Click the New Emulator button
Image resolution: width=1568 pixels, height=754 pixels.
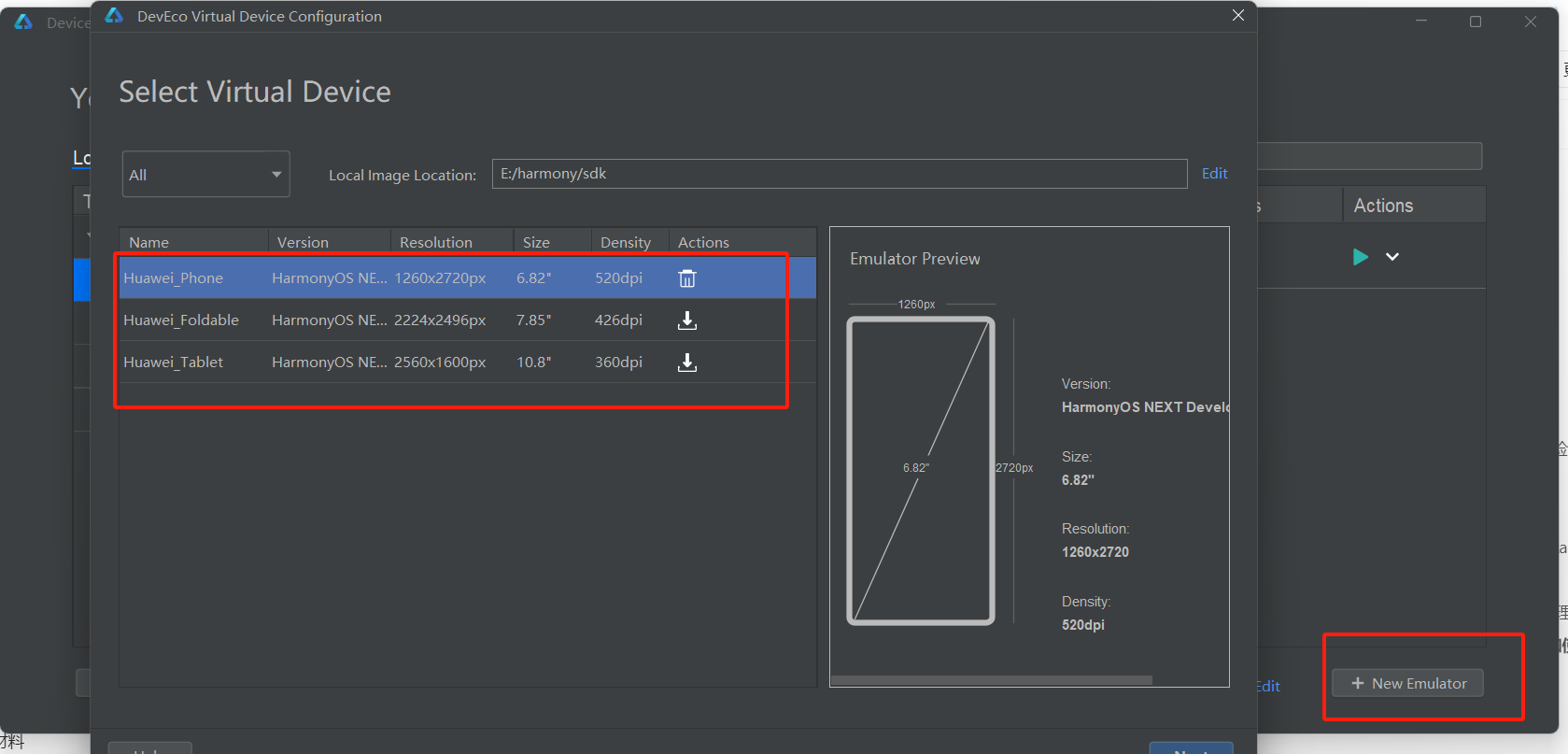[x=1407, y=684]
